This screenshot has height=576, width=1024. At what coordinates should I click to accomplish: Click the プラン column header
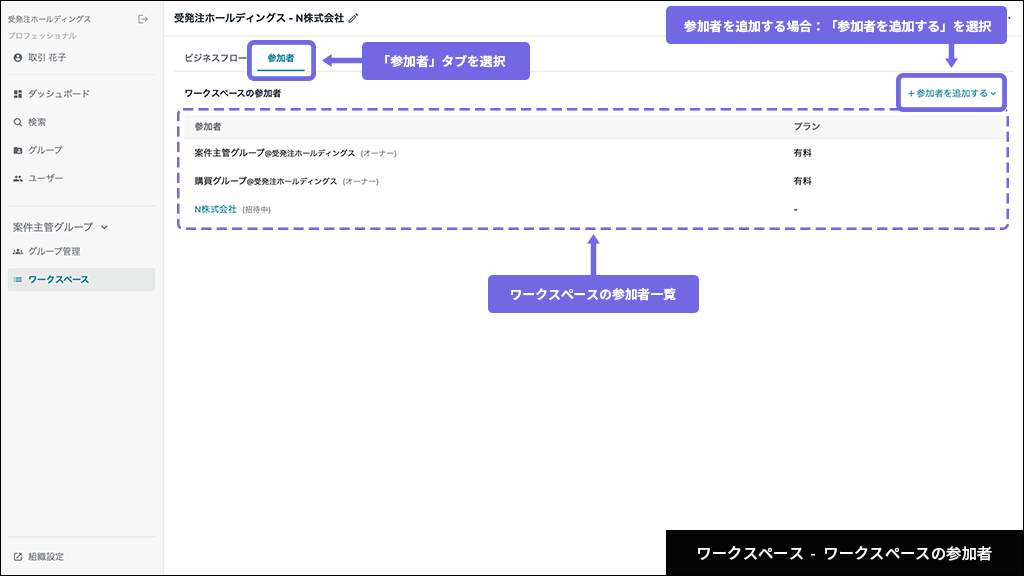(x=807, y=127)
